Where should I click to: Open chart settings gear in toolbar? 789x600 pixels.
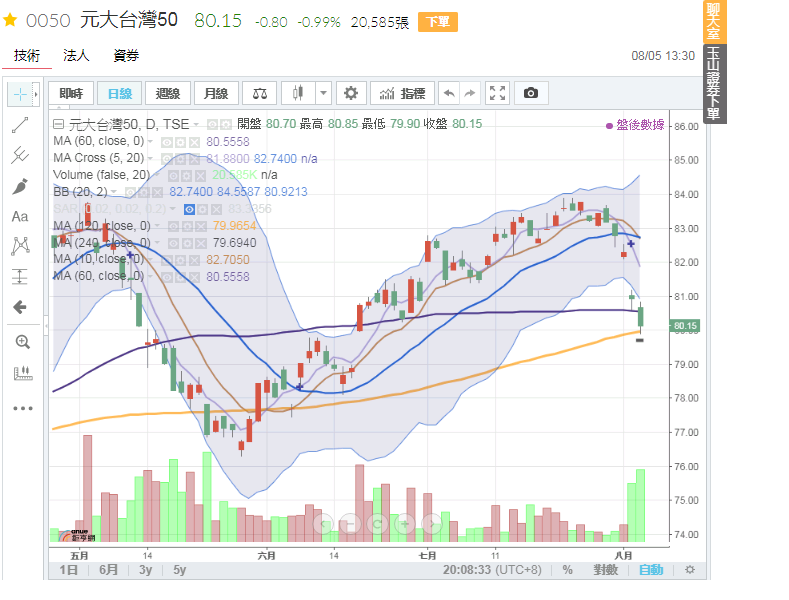click(x=351, y=93)
